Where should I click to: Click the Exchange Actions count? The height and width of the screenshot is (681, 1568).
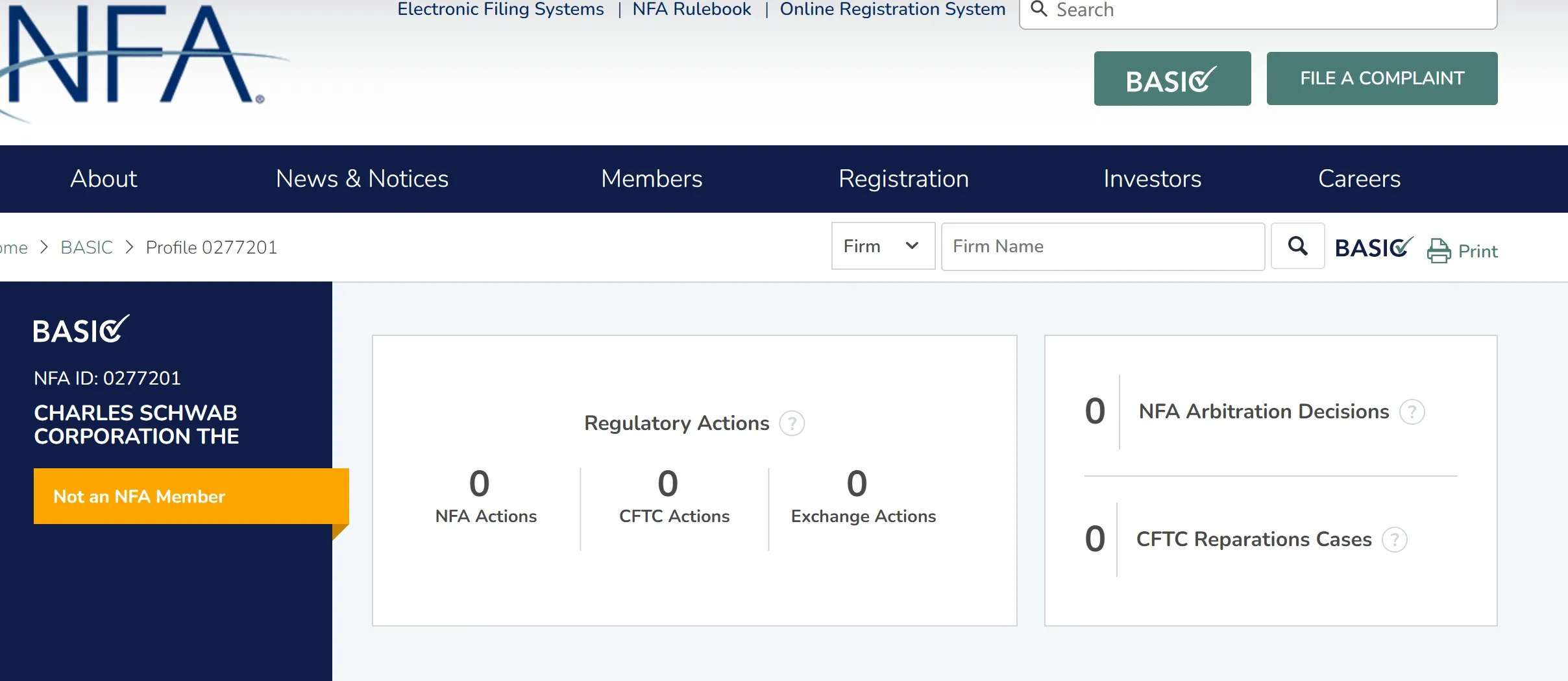(x=857, y=484)
